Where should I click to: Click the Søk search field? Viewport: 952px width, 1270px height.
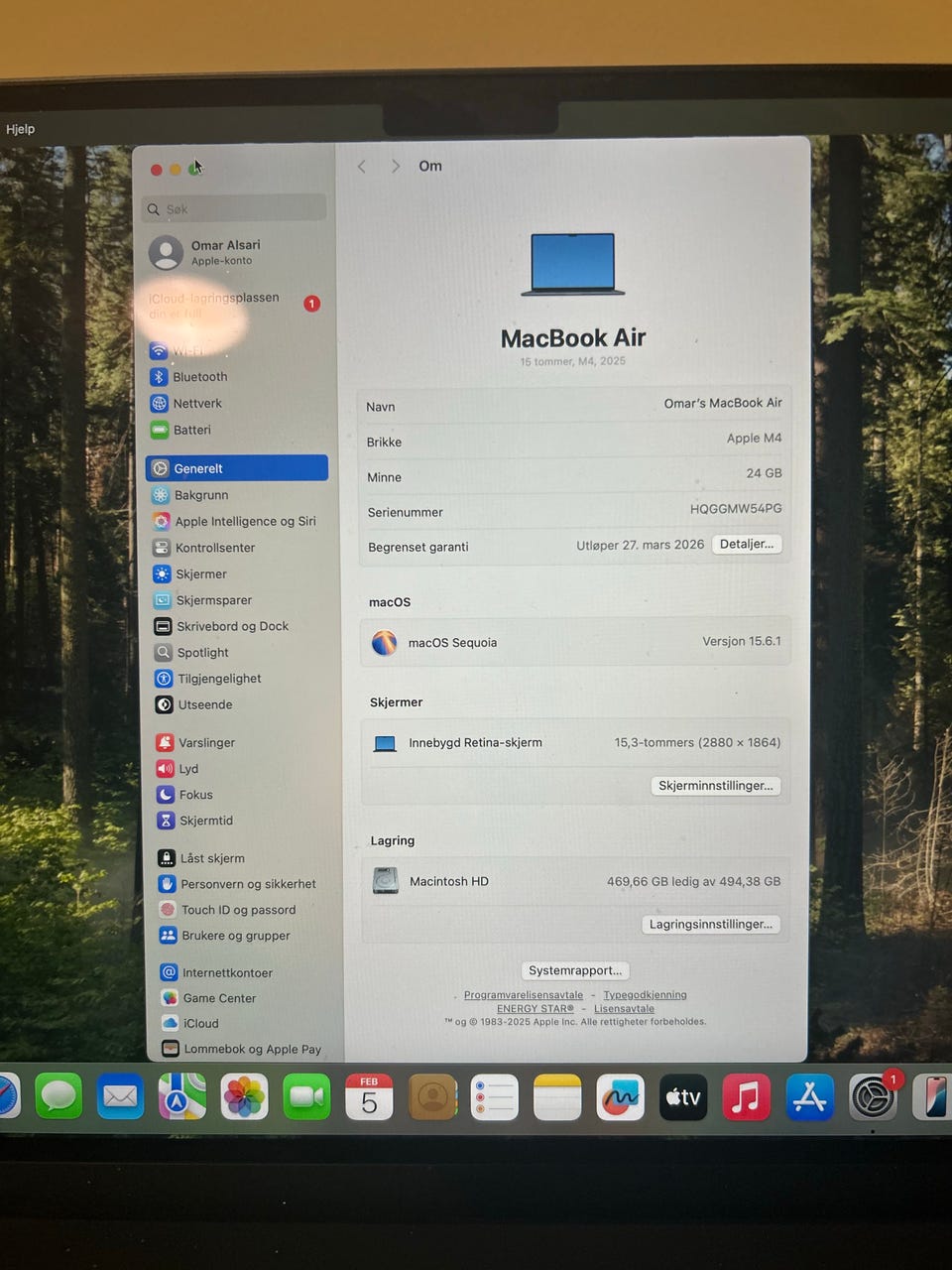[x=235, y=208]
